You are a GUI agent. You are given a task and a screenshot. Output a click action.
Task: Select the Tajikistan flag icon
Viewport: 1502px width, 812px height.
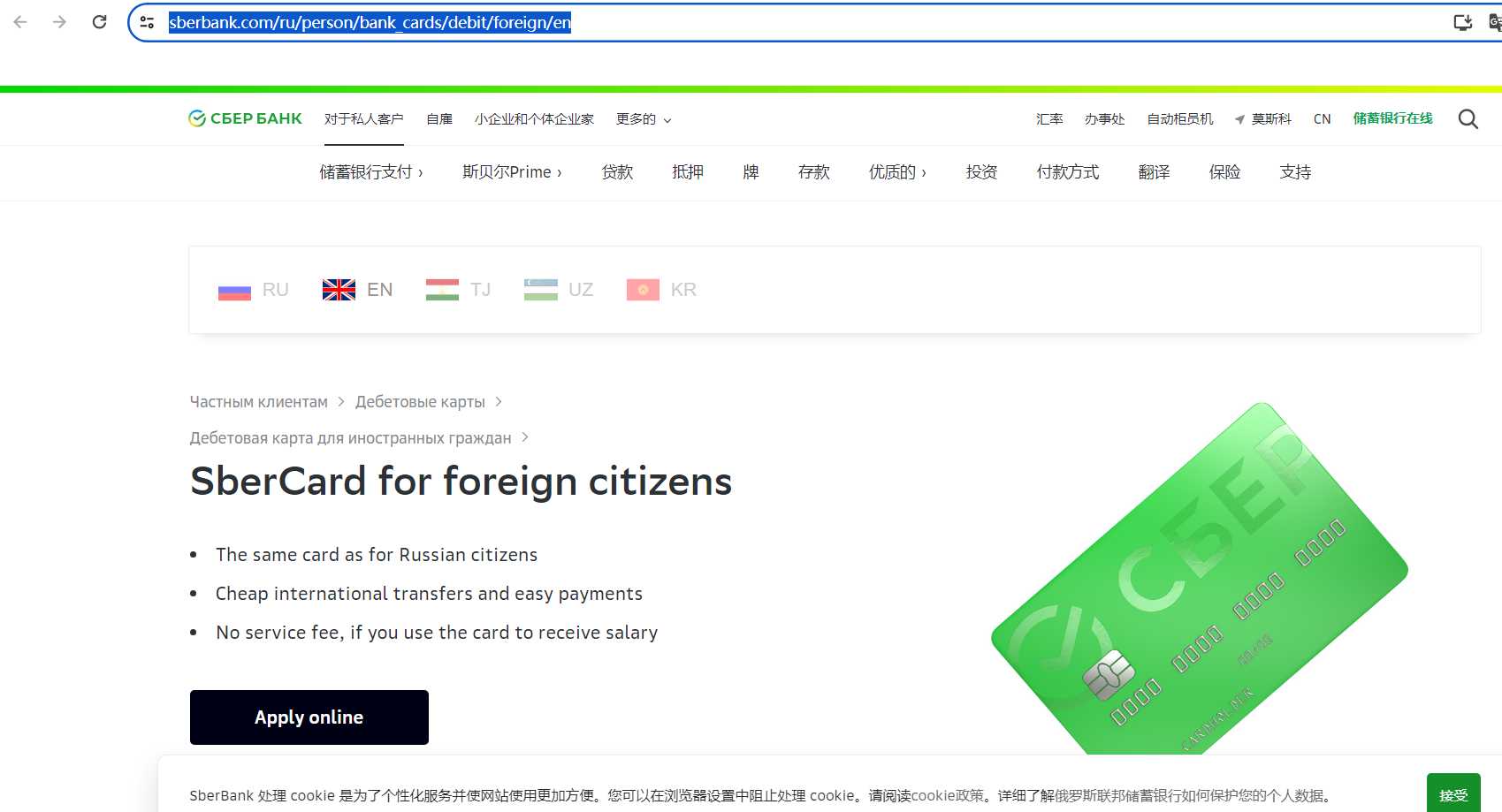pyautogui.click(x=442, y=290)
